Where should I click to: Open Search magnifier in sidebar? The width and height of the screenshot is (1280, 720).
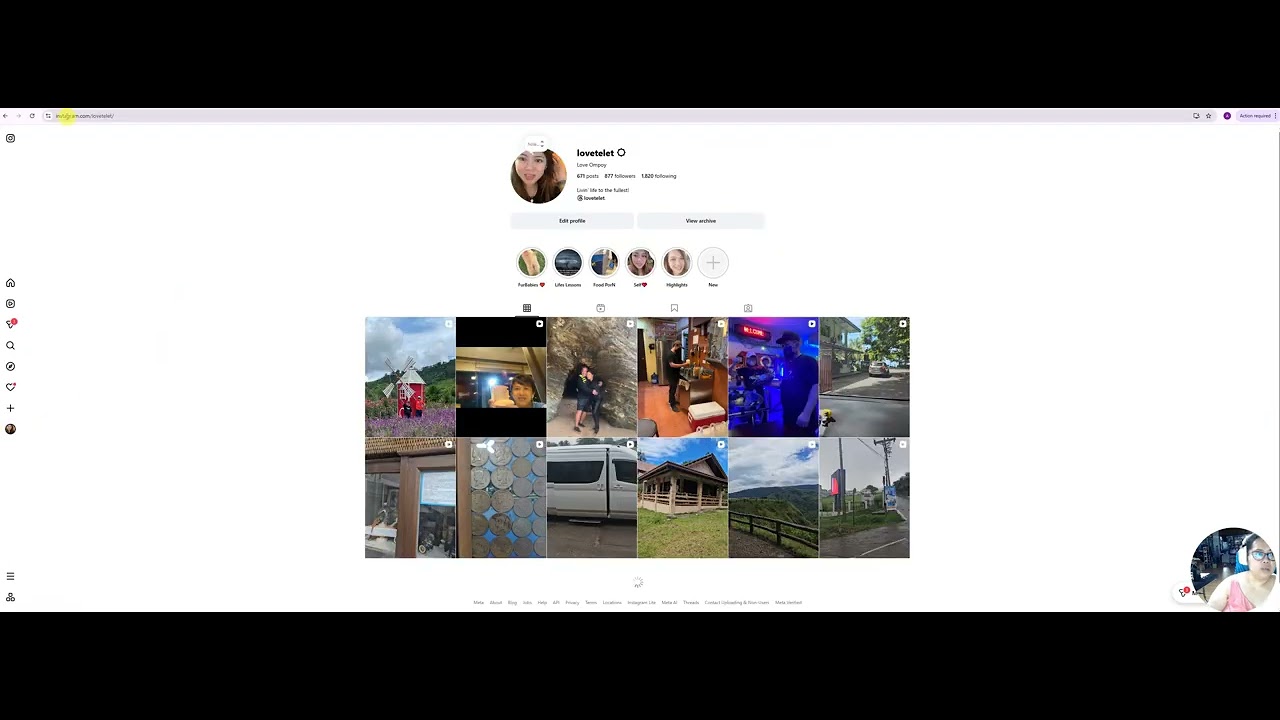pyautogui.click(x=10, y=345)
